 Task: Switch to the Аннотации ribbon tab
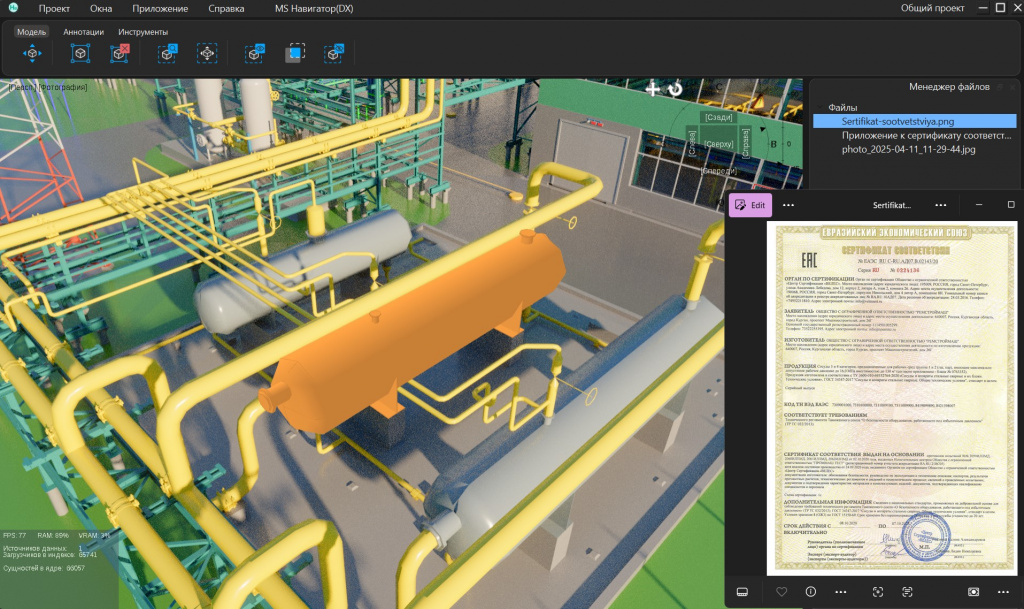coord(83,31)
